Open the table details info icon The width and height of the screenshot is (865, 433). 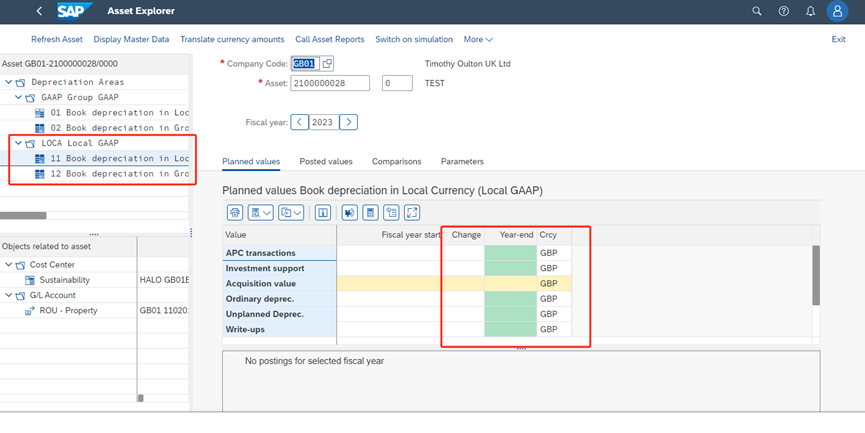[323, 212]
